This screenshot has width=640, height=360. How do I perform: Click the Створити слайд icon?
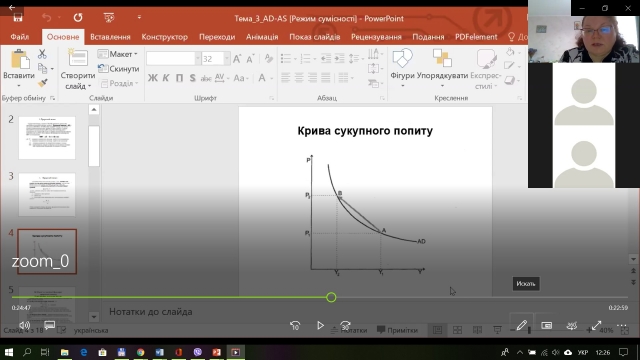coord(78,58)
